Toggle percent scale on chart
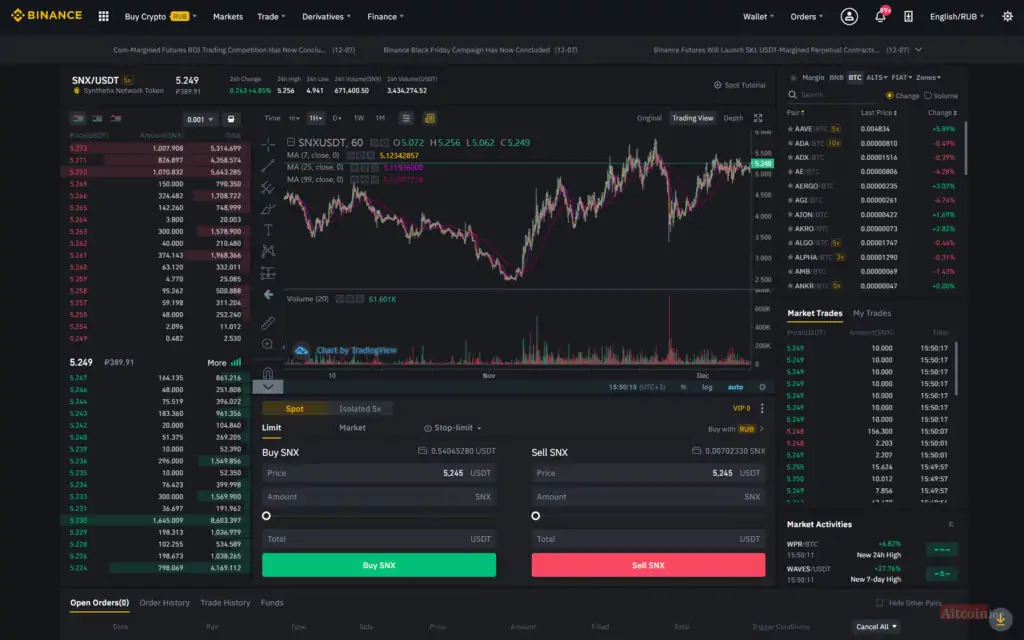Viewport: 1024px width, 640px height. coord(683,387)
